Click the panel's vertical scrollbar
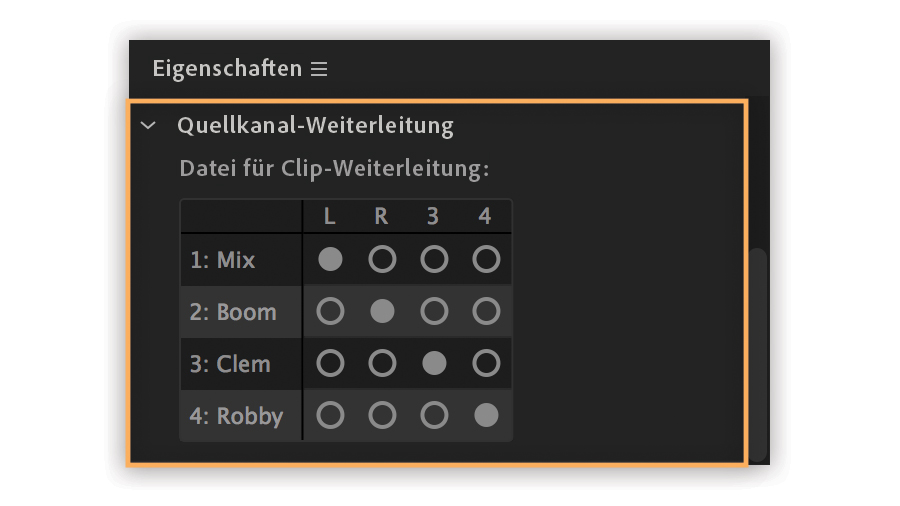 pyautogui.click(x=759, y=350)
